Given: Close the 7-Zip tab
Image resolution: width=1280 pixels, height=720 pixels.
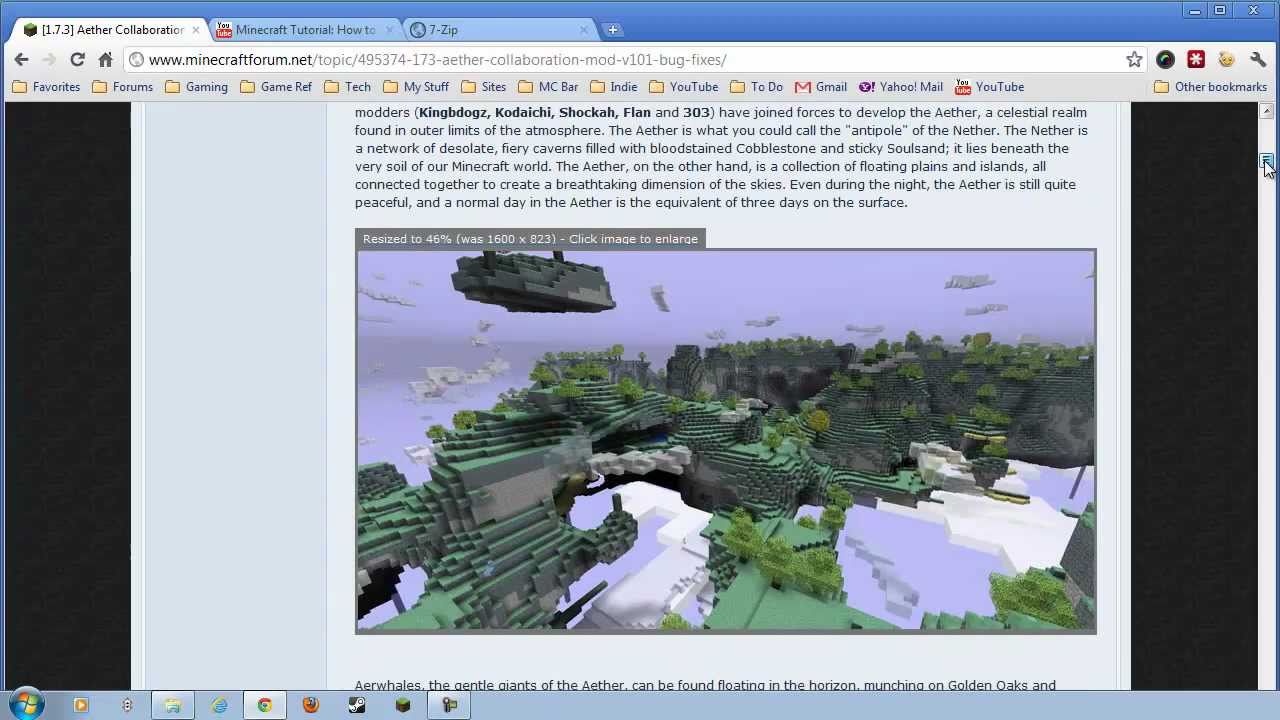Looking at the screenshot, I should (583, 30).
